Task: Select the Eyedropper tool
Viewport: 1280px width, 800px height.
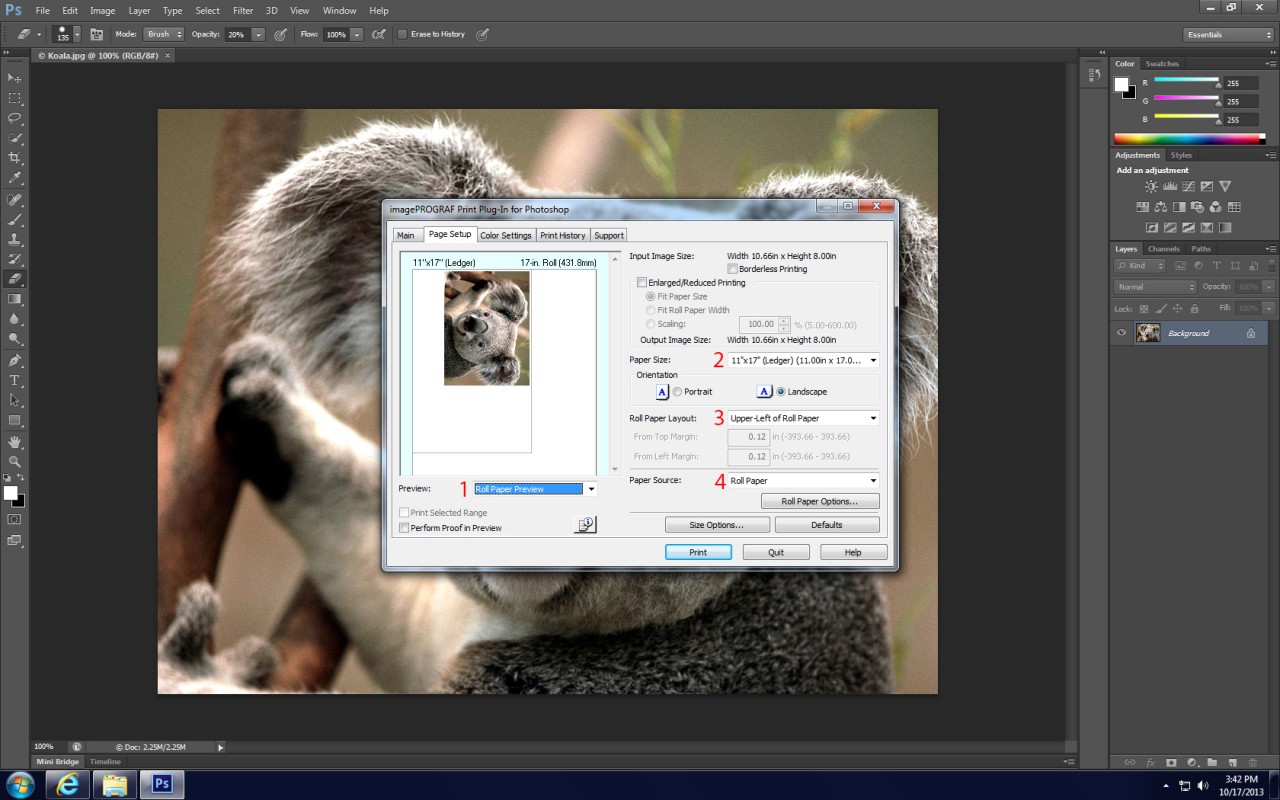Action: (x=15, y=178)
